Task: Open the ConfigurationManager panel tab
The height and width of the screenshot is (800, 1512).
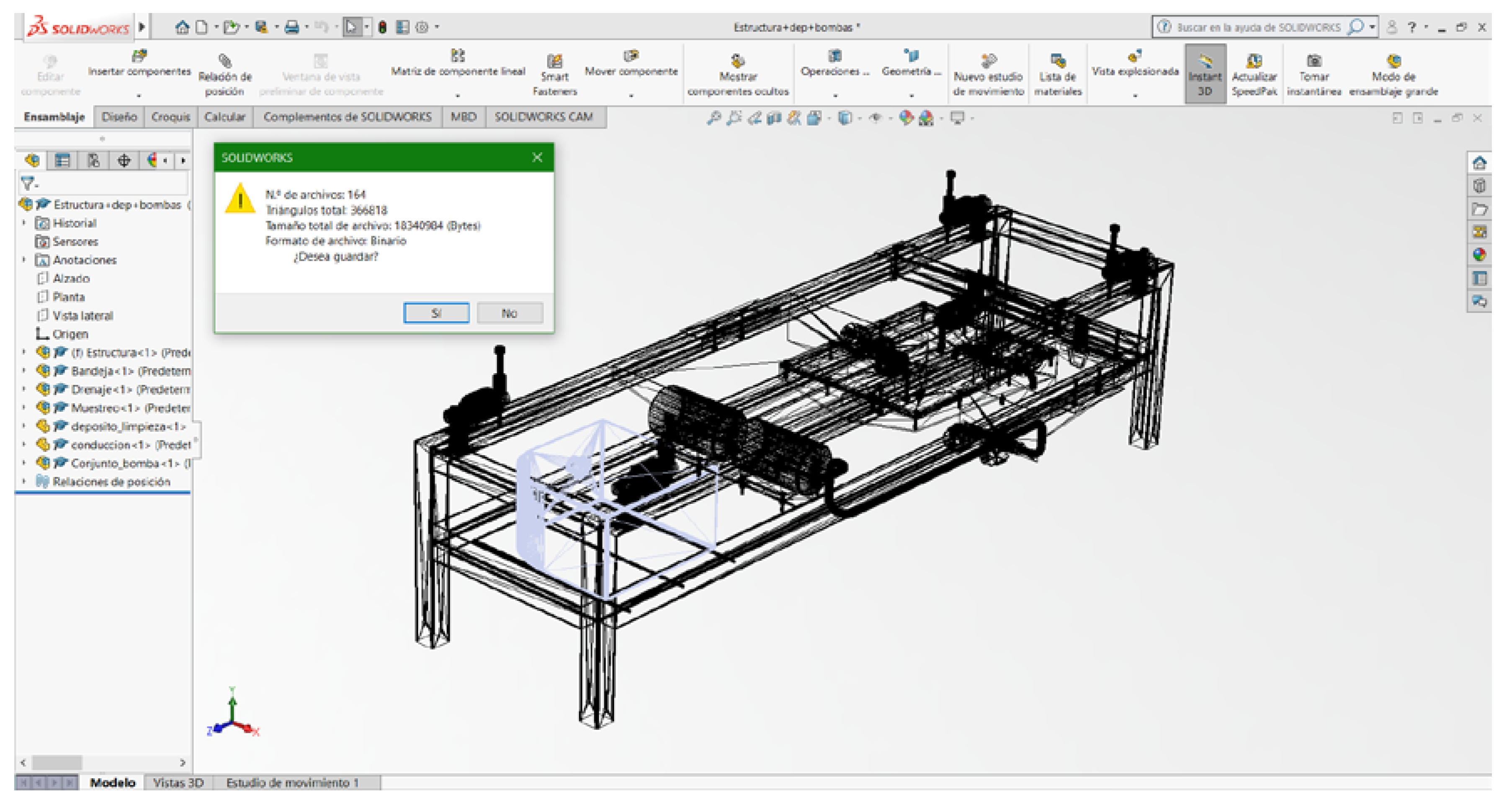Action: click(93, 160)
